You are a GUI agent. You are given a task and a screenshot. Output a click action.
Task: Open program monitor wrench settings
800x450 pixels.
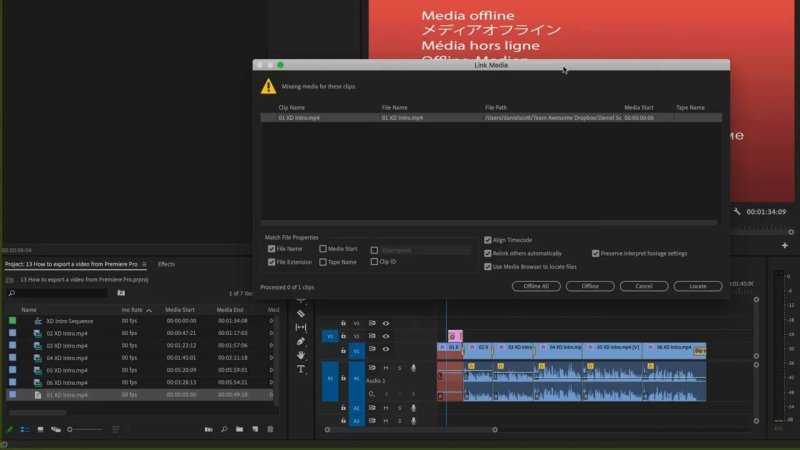click(737, 211)
